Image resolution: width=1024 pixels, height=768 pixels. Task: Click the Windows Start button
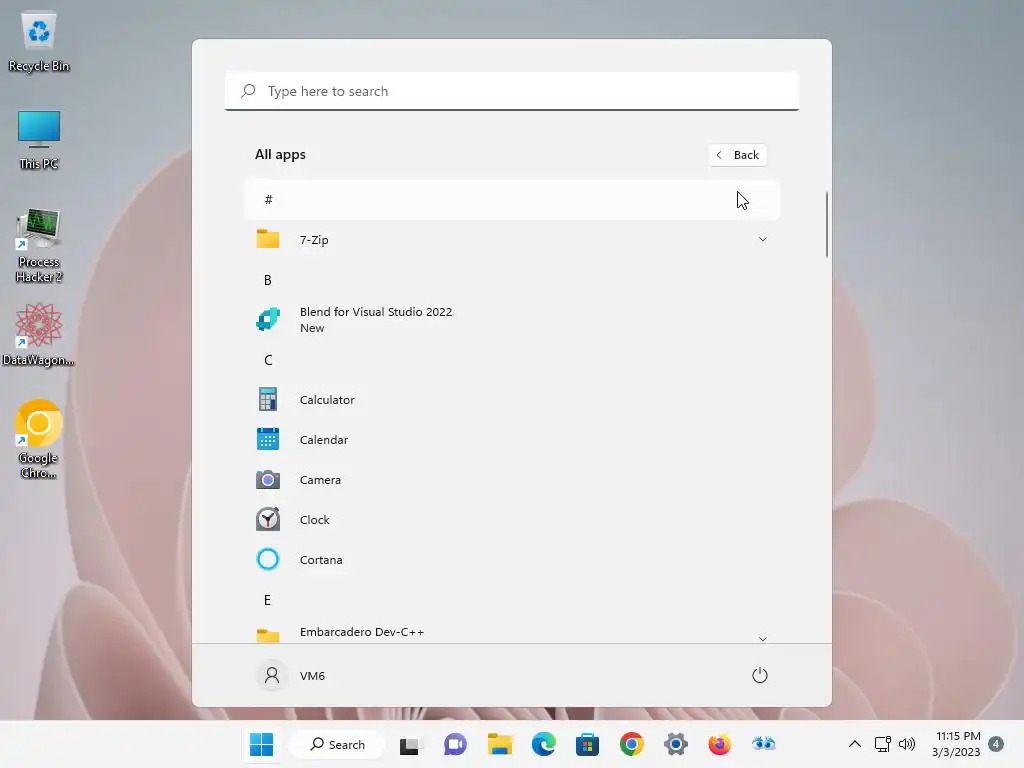(x=262, y=744)
